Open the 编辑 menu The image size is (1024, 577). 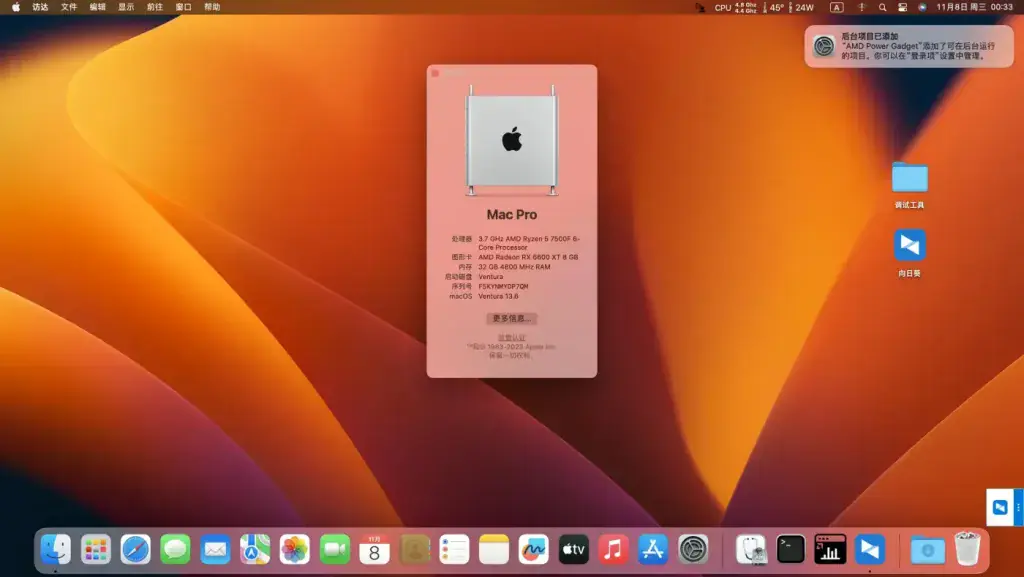(x=97, y=7)
